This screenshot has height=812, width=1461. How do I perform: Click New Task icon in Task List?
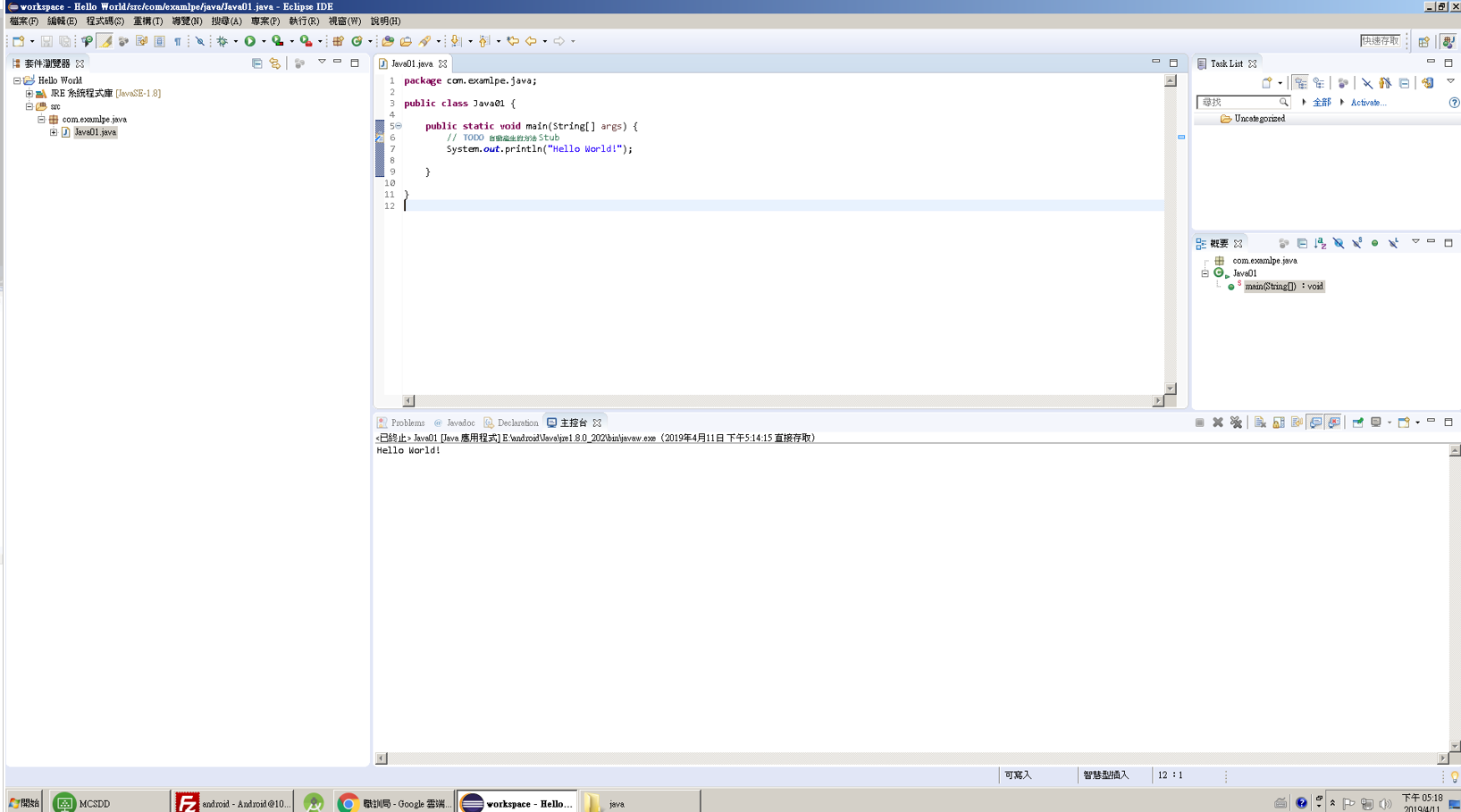pos(1267,83)
